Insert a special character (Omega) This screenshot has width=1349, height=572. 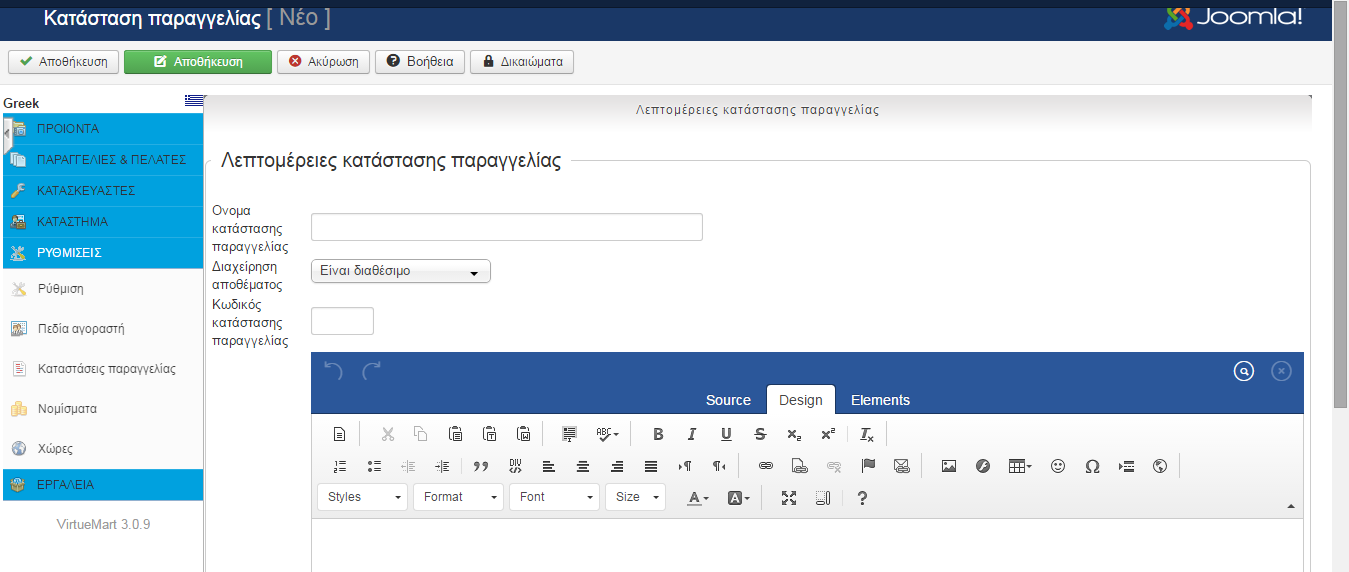[1092, 466]
